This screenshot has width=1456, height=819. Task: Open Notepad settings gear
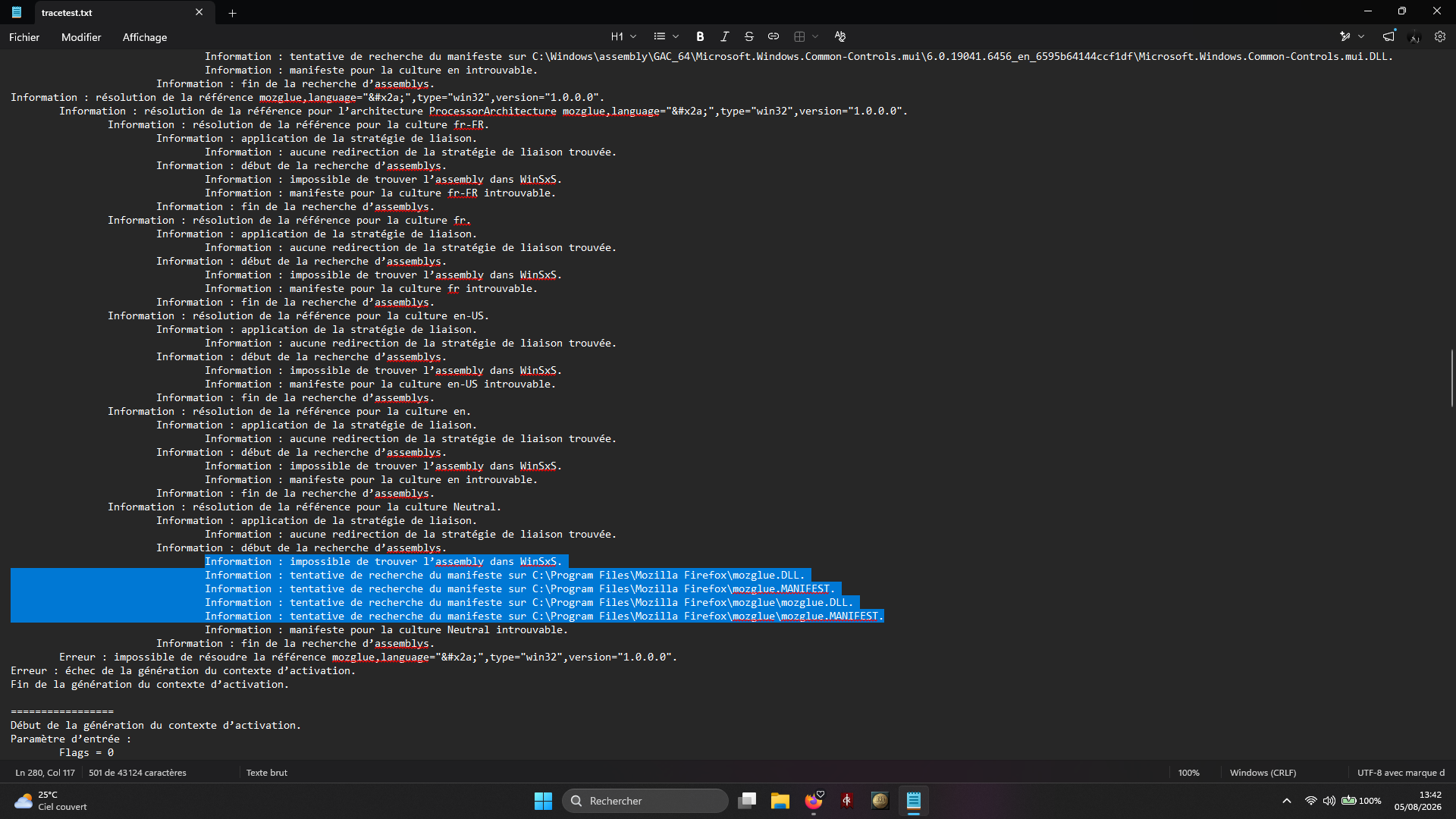pos(1440,36)
